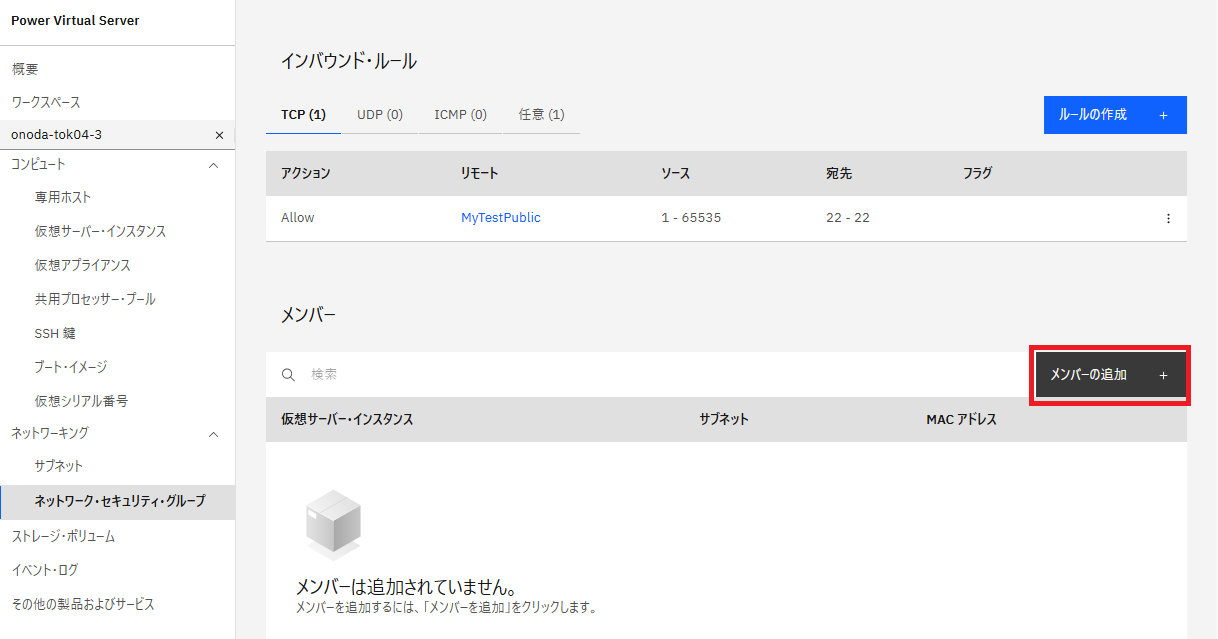Click the 1 - 65535 source cell
The width and height of the screenshot is (1218, 639).
(691, 218)
